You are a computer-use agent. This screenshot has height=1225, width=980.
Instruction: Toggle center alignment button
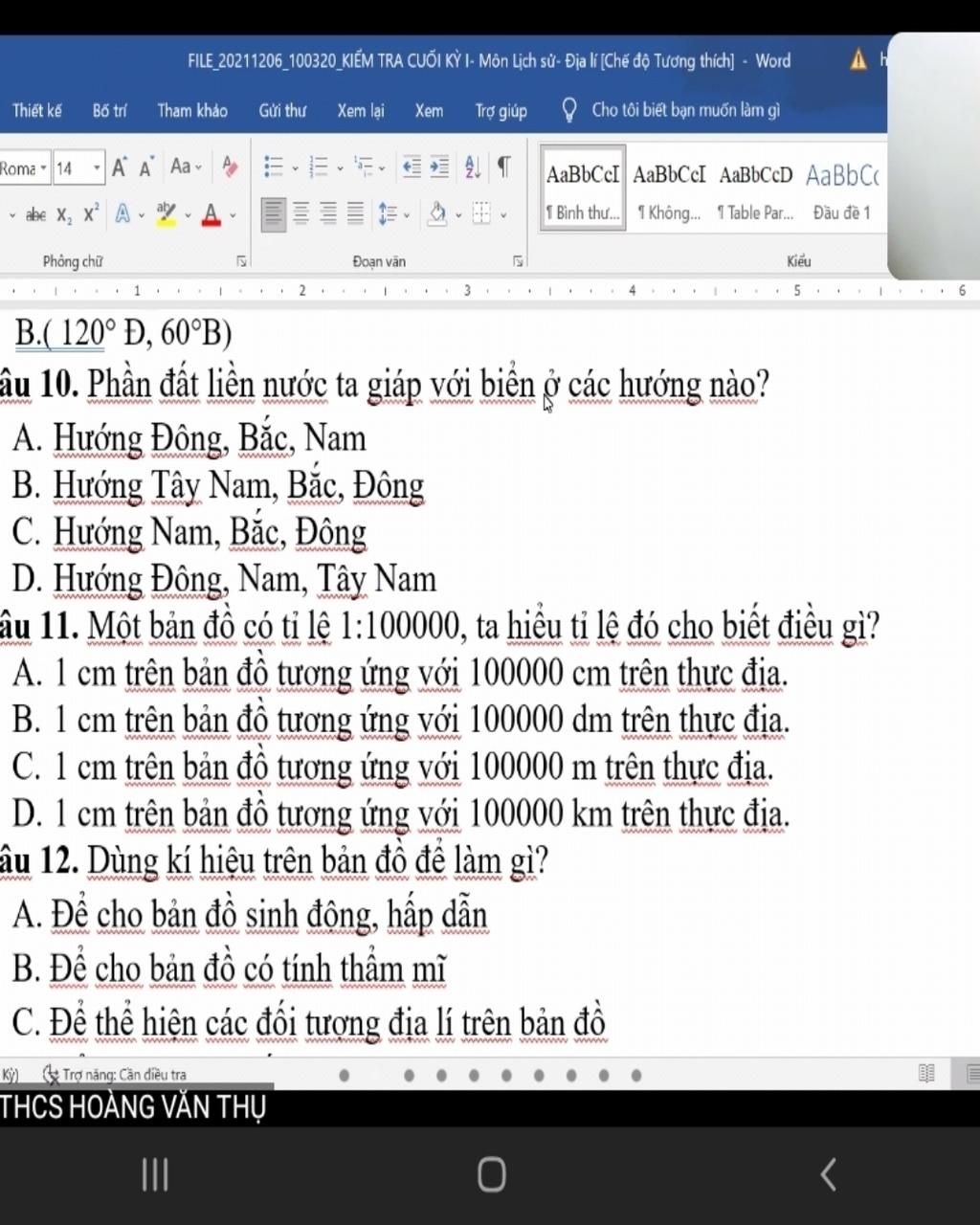pos(301,213)
